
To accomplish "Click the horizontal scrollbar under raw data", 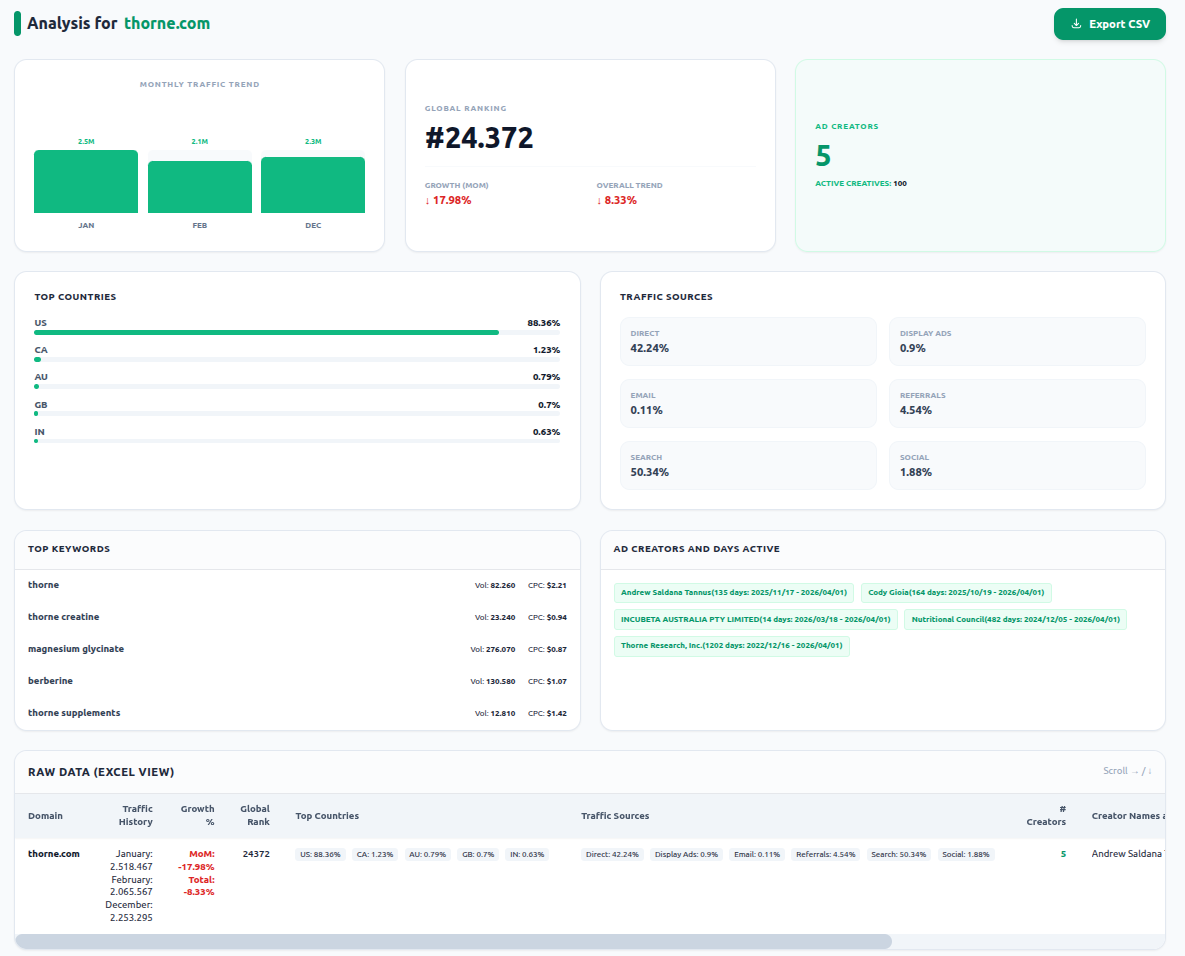I will point(453,942).
